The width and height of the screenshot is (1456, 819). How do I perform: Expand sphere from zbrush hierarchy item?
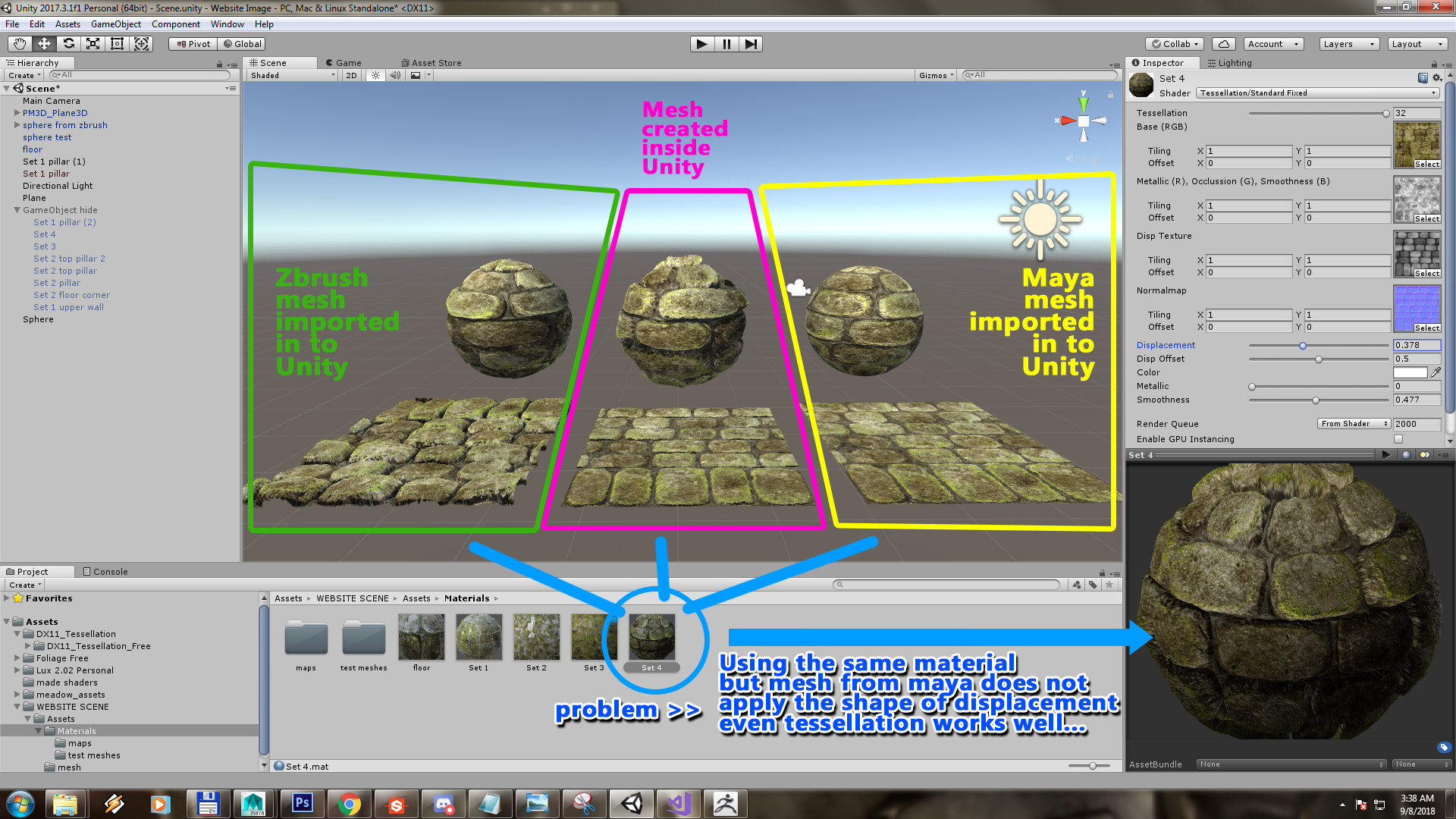(17, 125)
